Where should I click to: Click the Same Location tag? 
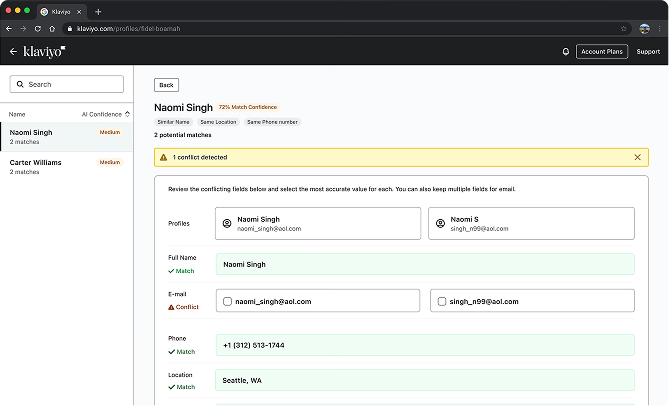[218, 122]
